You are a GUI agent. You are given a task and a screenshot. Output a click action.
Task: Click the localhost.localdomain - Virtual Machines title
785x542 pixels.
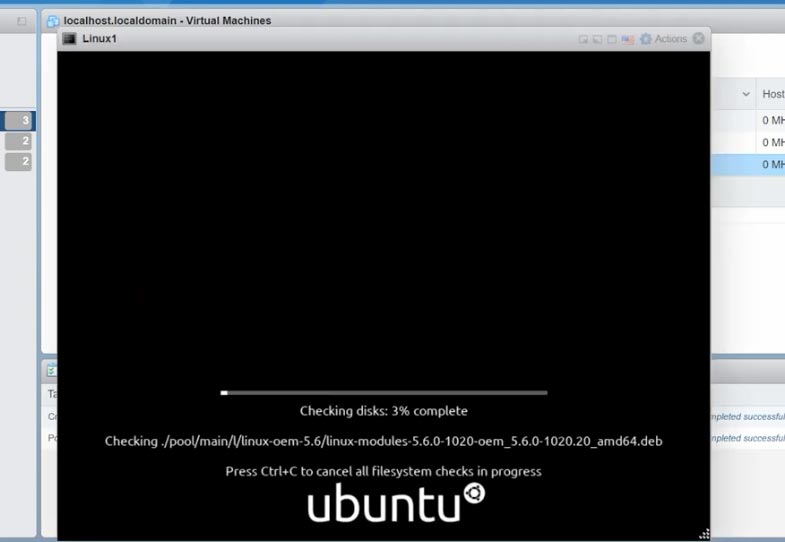click(x=167, y=21)
